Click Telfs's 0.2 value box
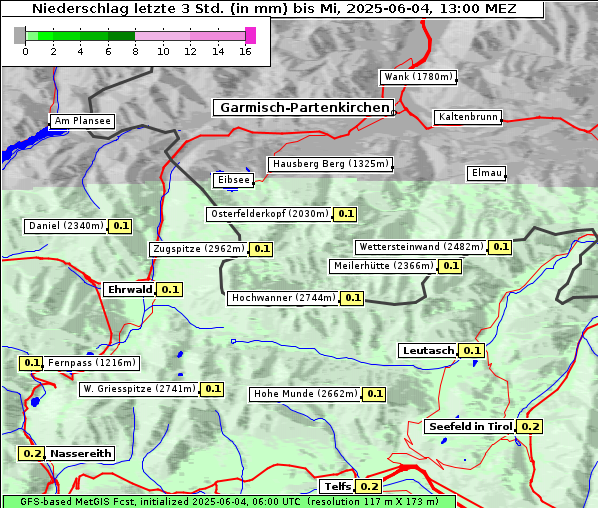598x508 pixels. click(369, 487)
